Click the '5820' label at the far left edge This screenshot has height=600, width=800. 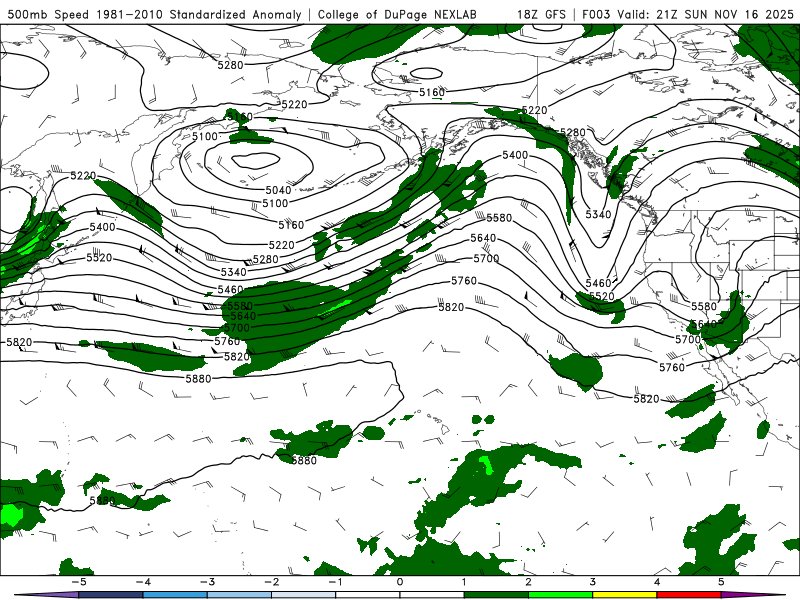click(x=19, y=342)
